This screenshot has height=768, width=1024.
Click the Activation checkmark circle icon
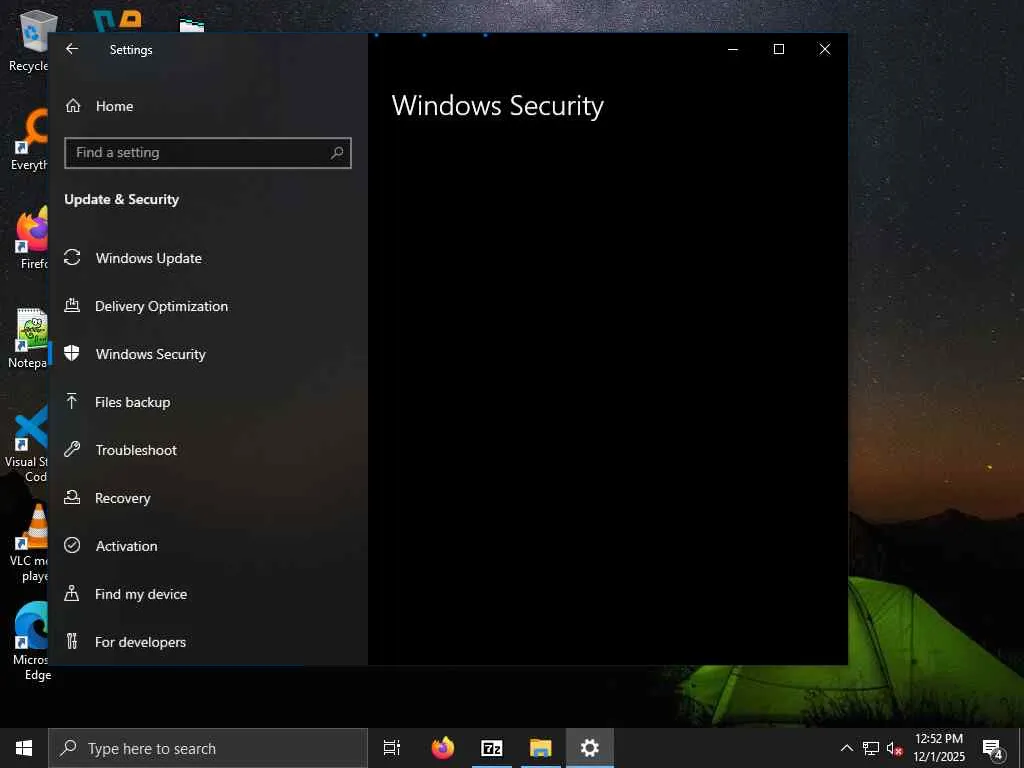72,545
